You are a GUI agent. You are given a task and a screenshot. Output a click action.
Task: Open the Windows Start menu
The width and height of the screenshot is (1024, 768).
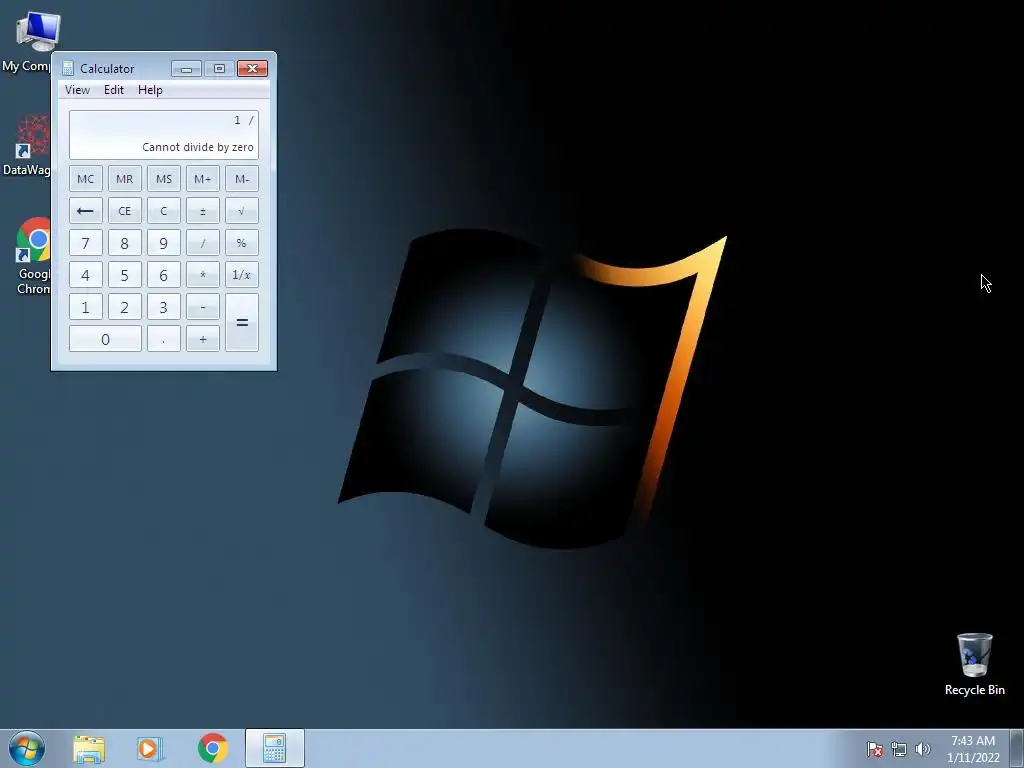[27, 748]
